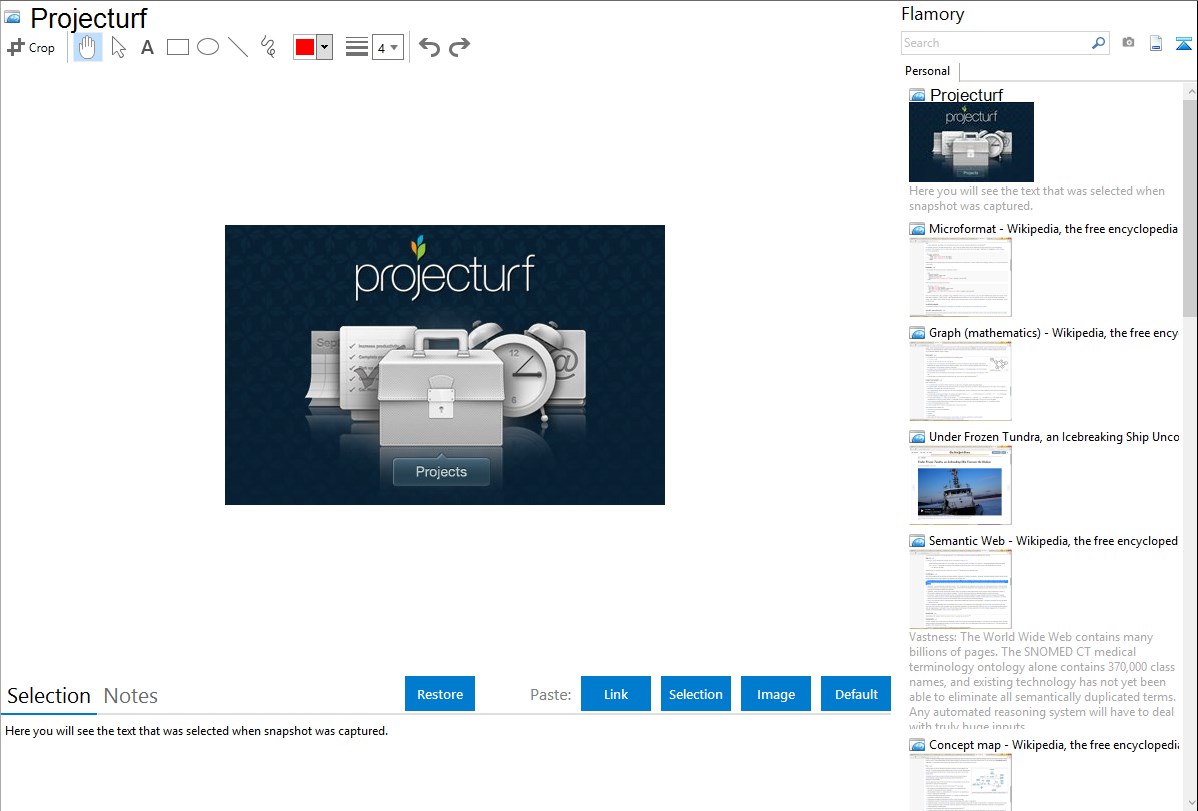Open the Graph (mathematics) snapshot thumbnail

[x=960, y=381]
